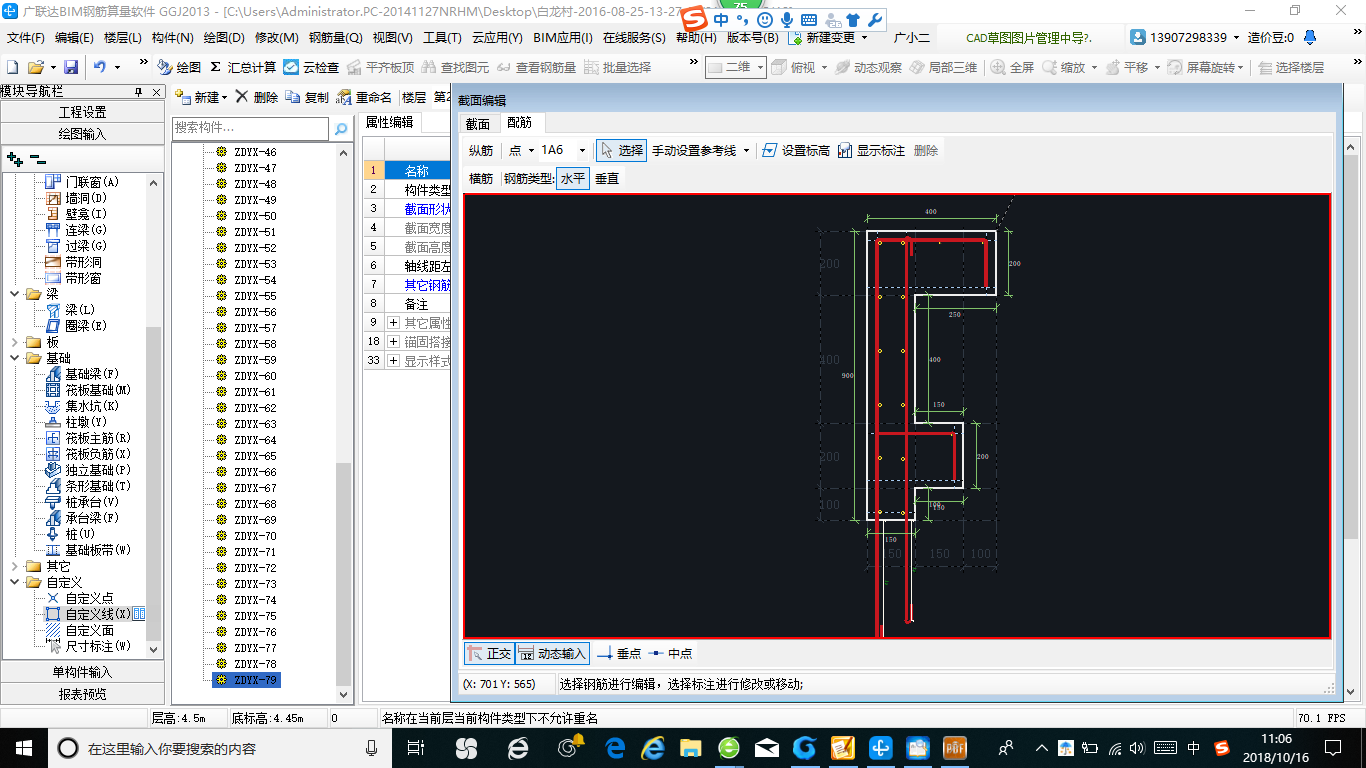Switch to the 配筋 tab
Image resolution: width=1366 pixels, height=768 pixels.
pyautogui.click(x=520, y=123)
